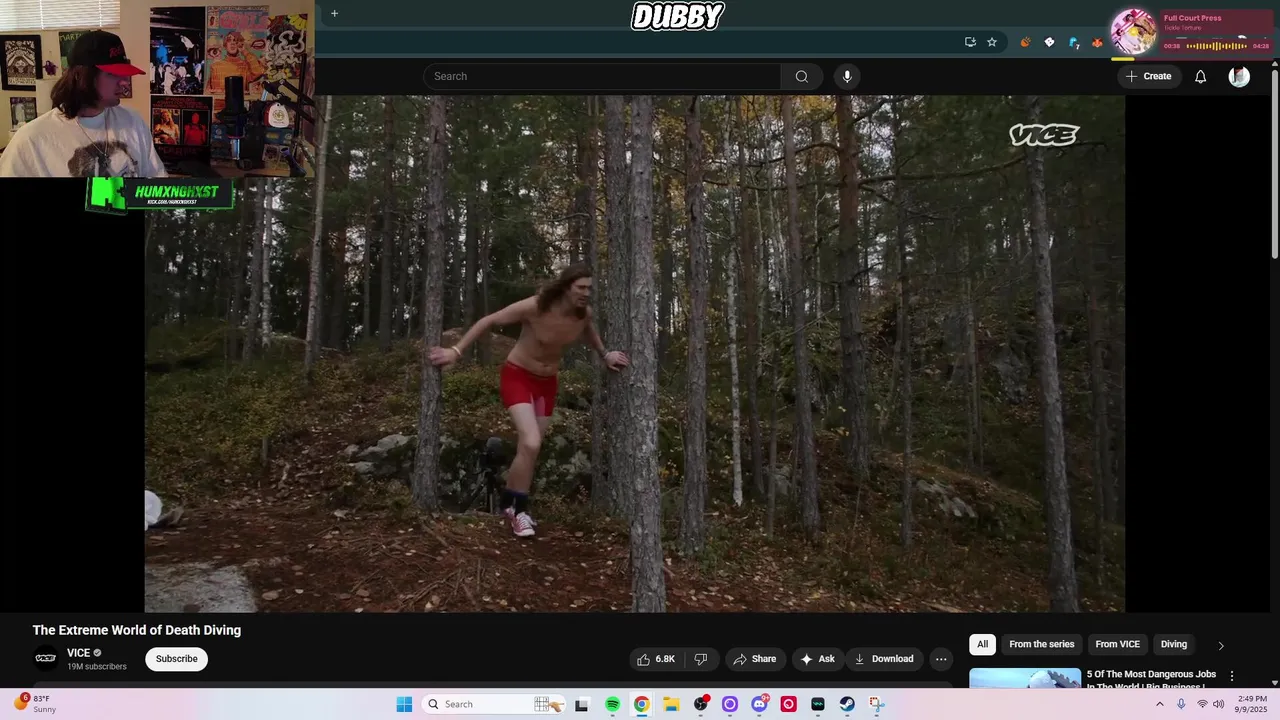Click the Full Court Press album art

pos(1134,31)
